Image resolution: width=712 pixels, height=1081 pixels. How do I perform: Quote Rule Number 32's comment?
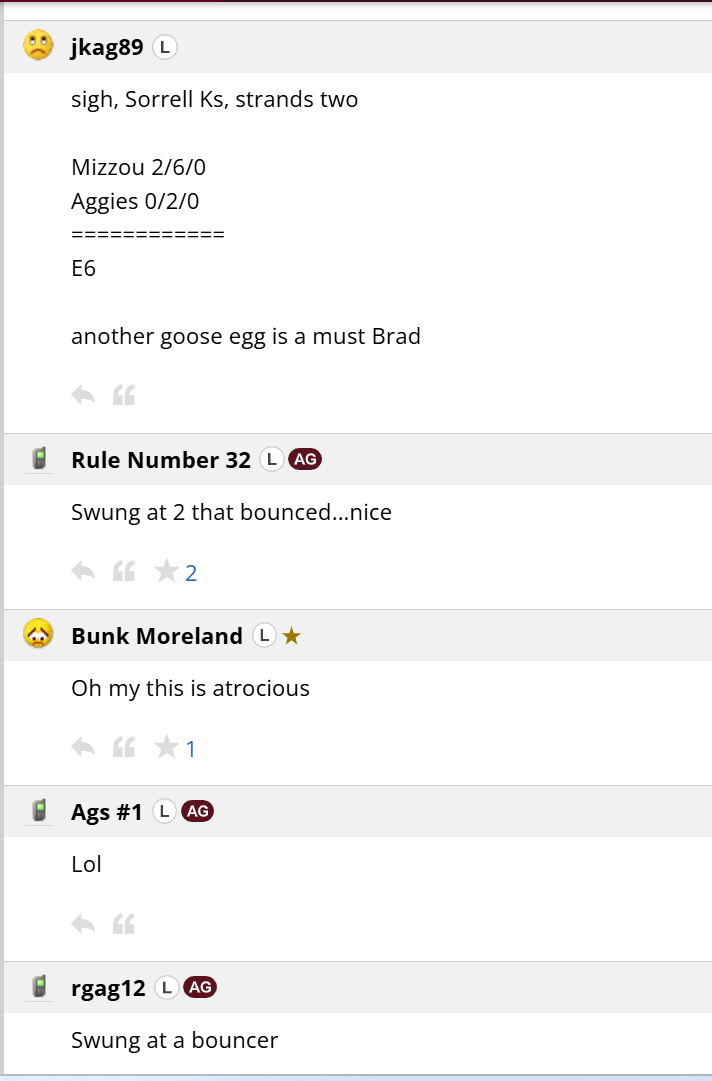point(124,572)
